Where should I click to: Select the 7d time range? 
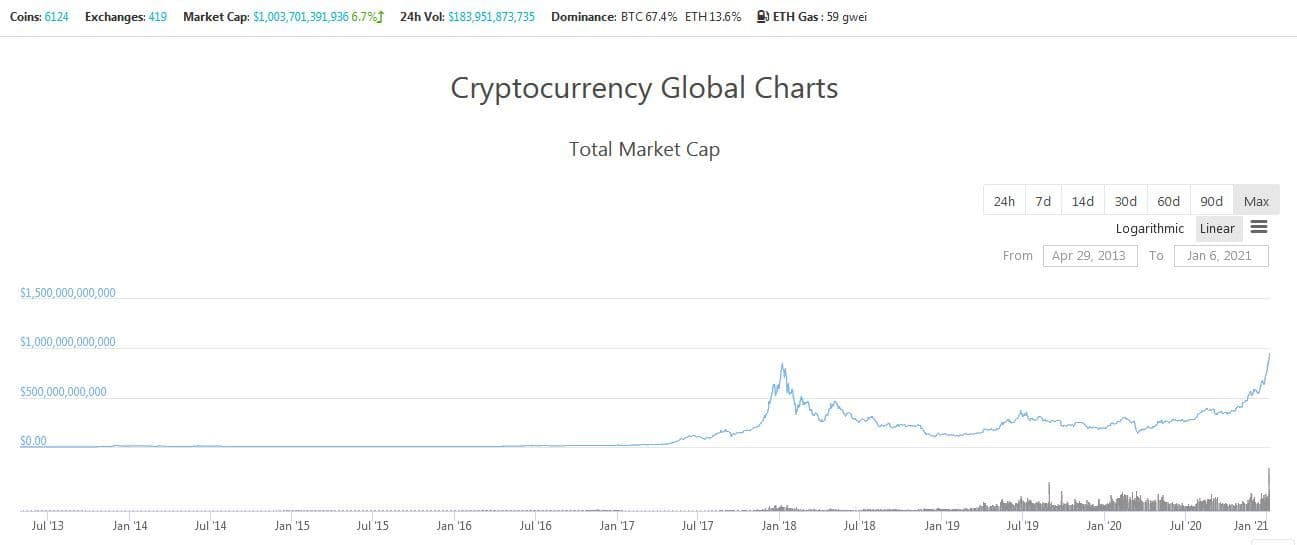click(x=1043, y=201)
